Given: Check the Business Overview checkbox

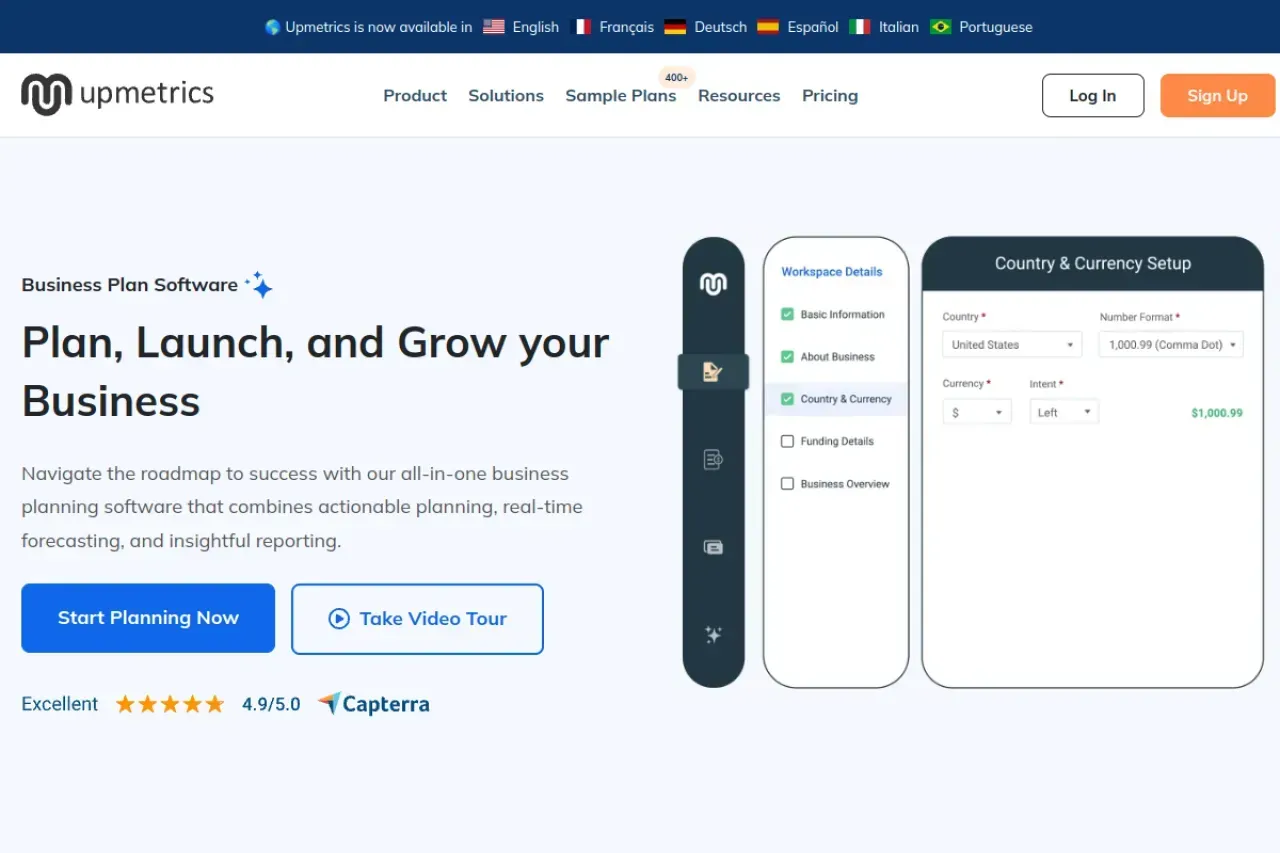Looking at the screenshot, I should tap(787, 483).
